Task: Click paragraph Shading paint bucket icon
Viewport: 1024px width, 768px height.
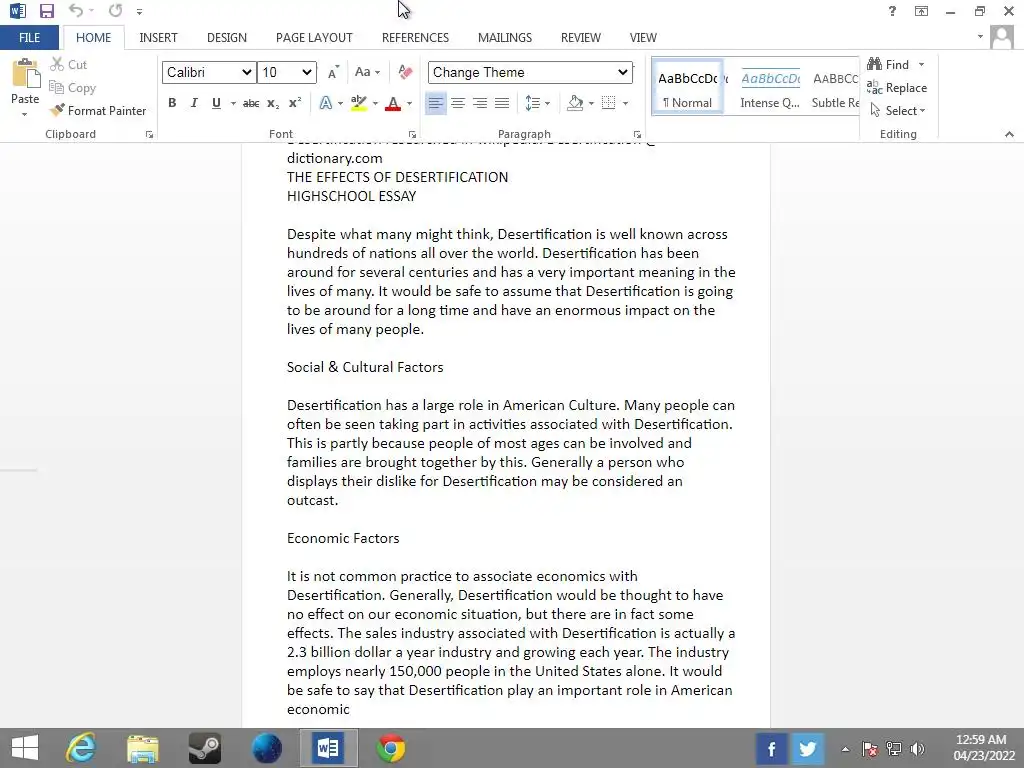Action: click(x=575, y=103)
